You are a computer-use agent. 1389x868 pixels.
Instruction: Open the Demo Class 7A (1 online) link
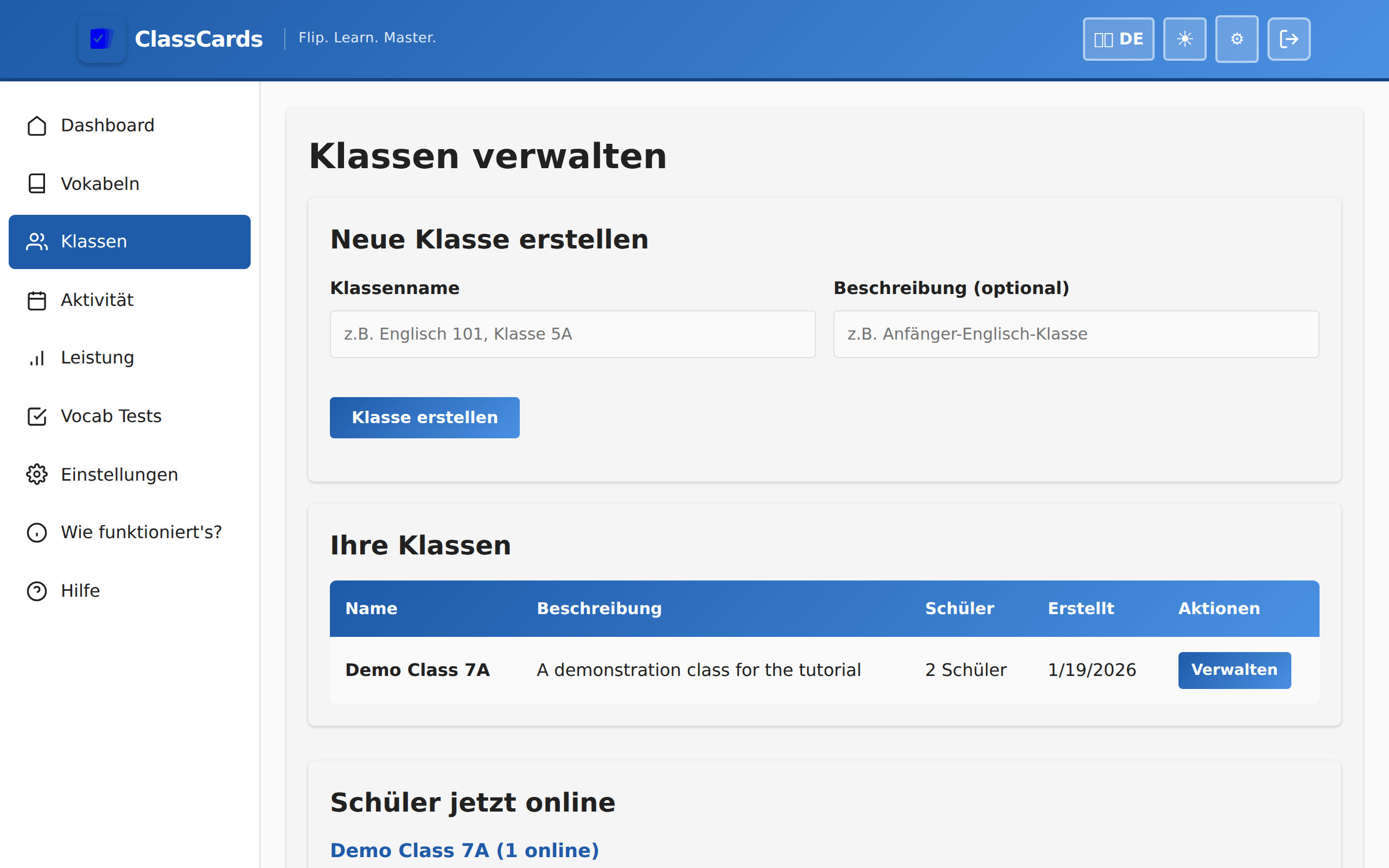[464, 850]
